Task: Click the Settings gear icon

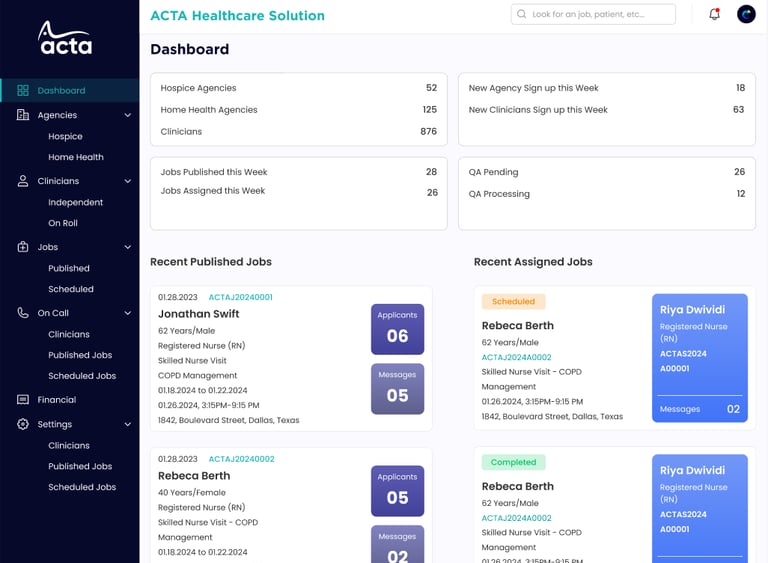Action: click(23, 424)
